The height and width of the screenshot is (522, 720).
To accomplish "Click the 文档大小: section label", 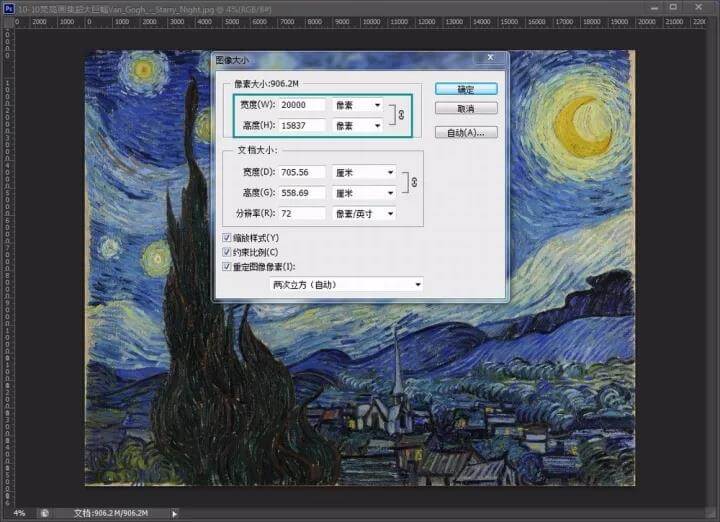I will (x=257, y=150).
